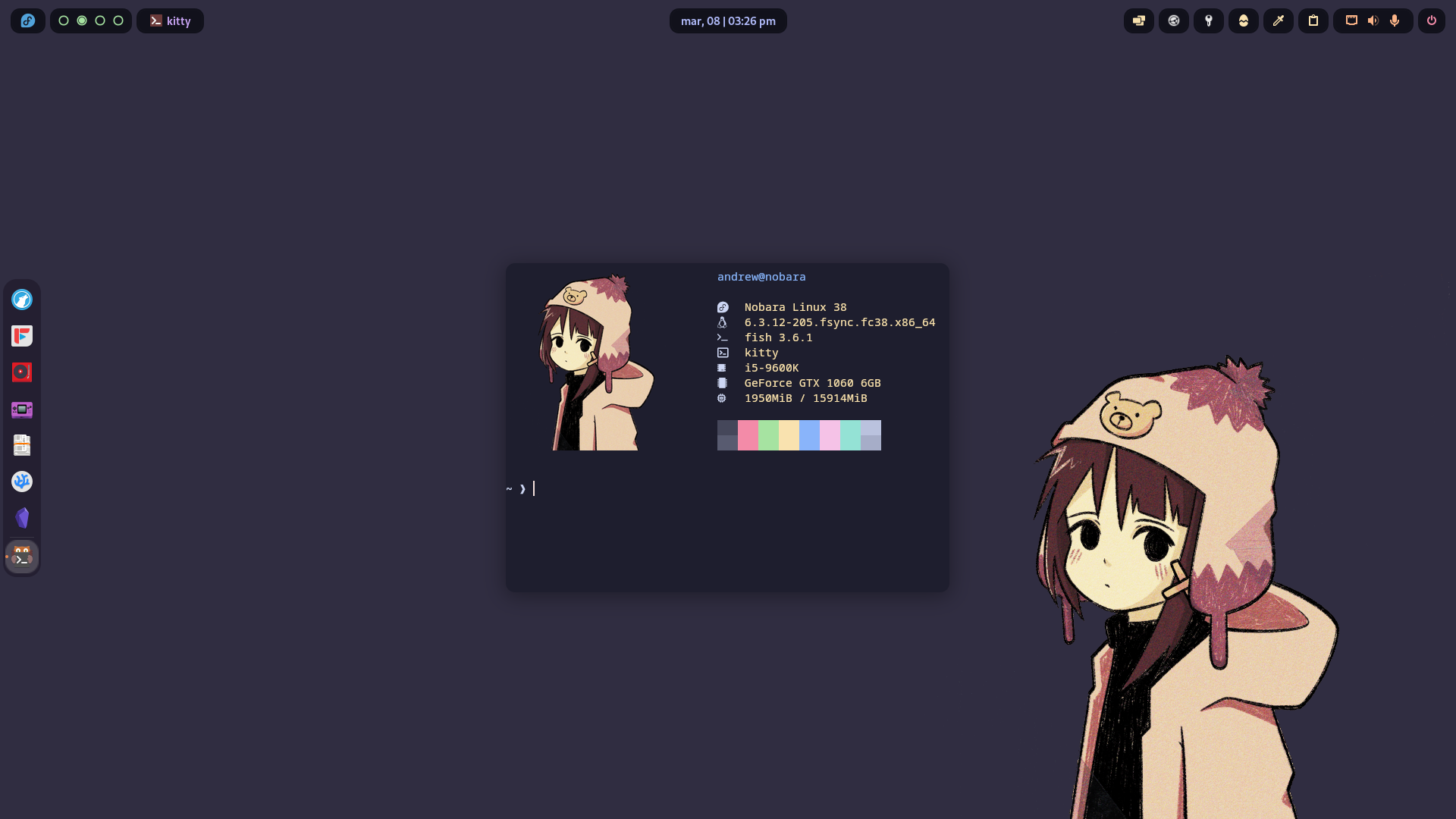Image resolution: width=1456 pixels, height=819 pixels.
Task: Click the eyedropper color picker icon
Action: pos(1279,21)
